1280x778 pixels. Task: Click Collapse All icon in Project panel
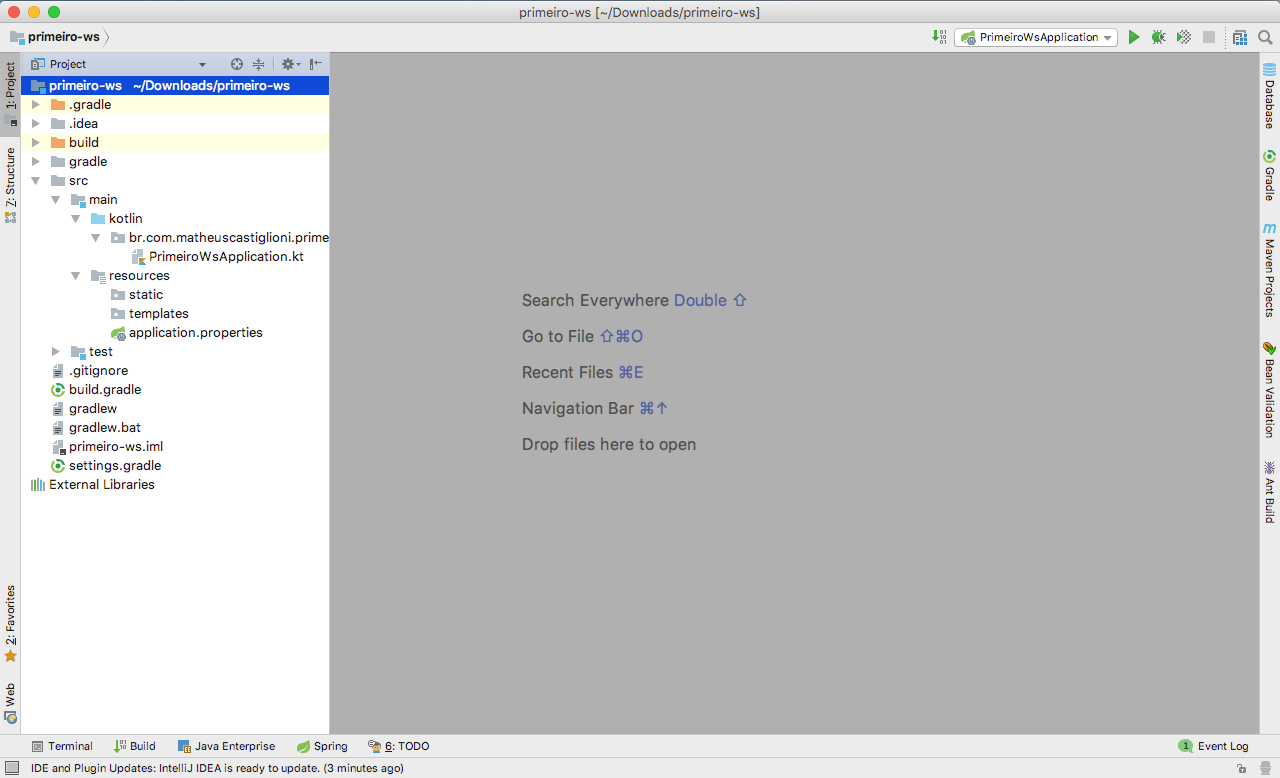[258, 64]
